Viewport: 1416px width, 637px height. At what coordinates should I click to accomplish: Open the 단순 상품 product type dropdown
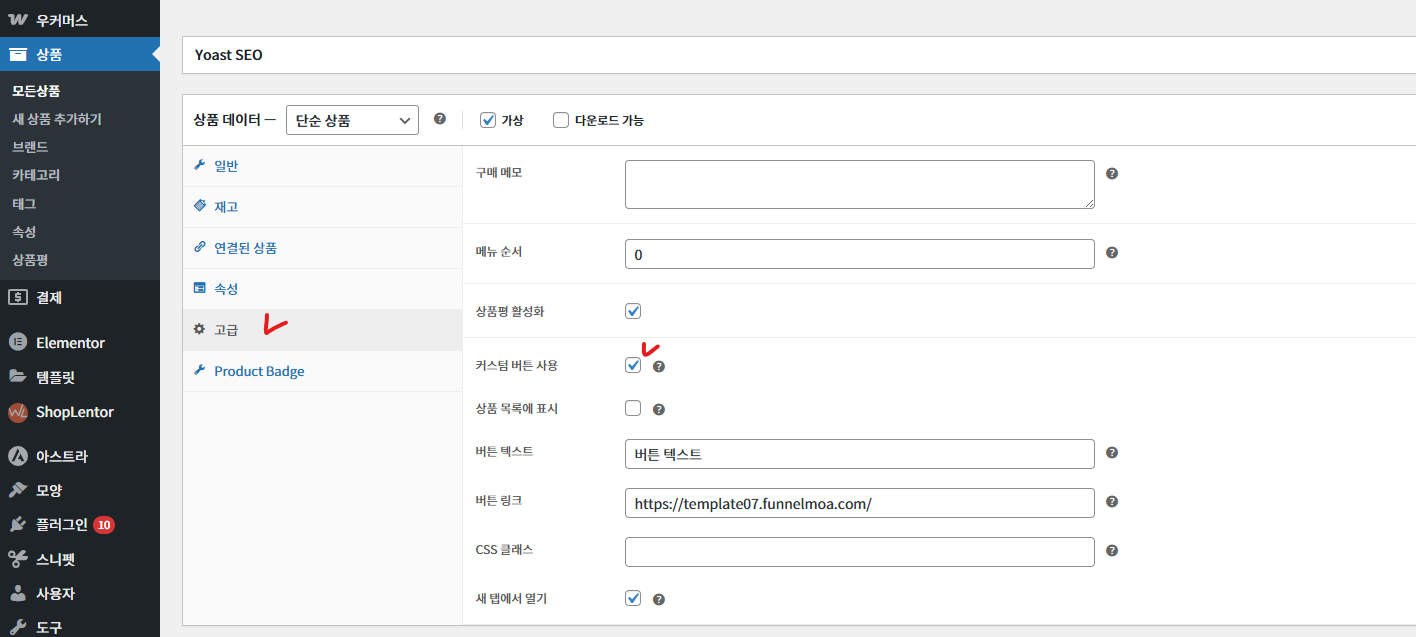tap(352, 120)
